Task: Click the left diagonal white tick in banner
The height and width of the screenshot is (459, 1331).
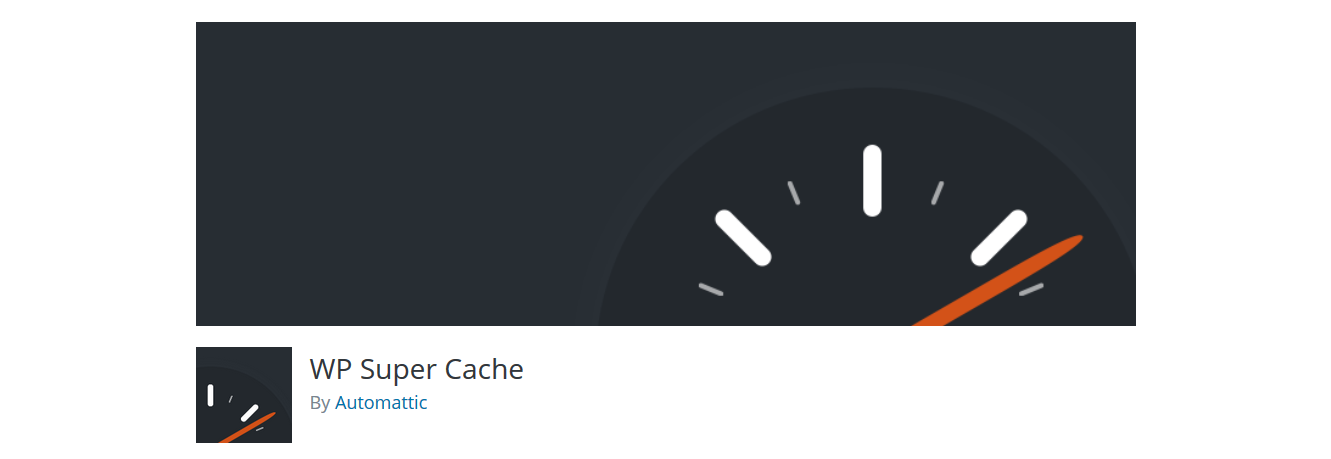Action: 743,238
